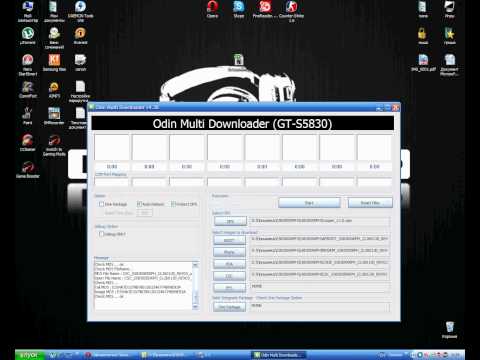Click the EFS file select button
The height and width of the screenshot is (360, 480).
click(229, 287)
